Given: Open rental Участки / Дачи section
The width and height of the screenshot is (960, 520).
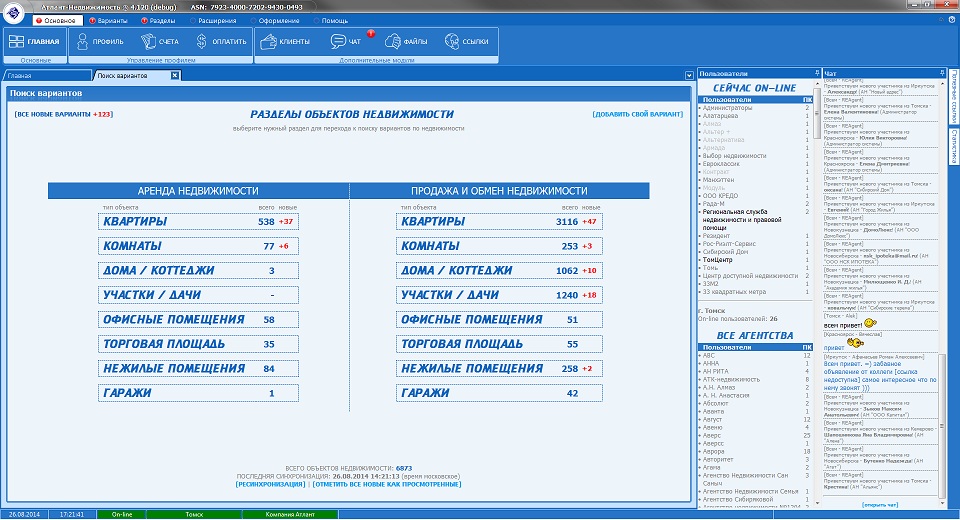Looking at the screenshot, I should click(198, 295).
